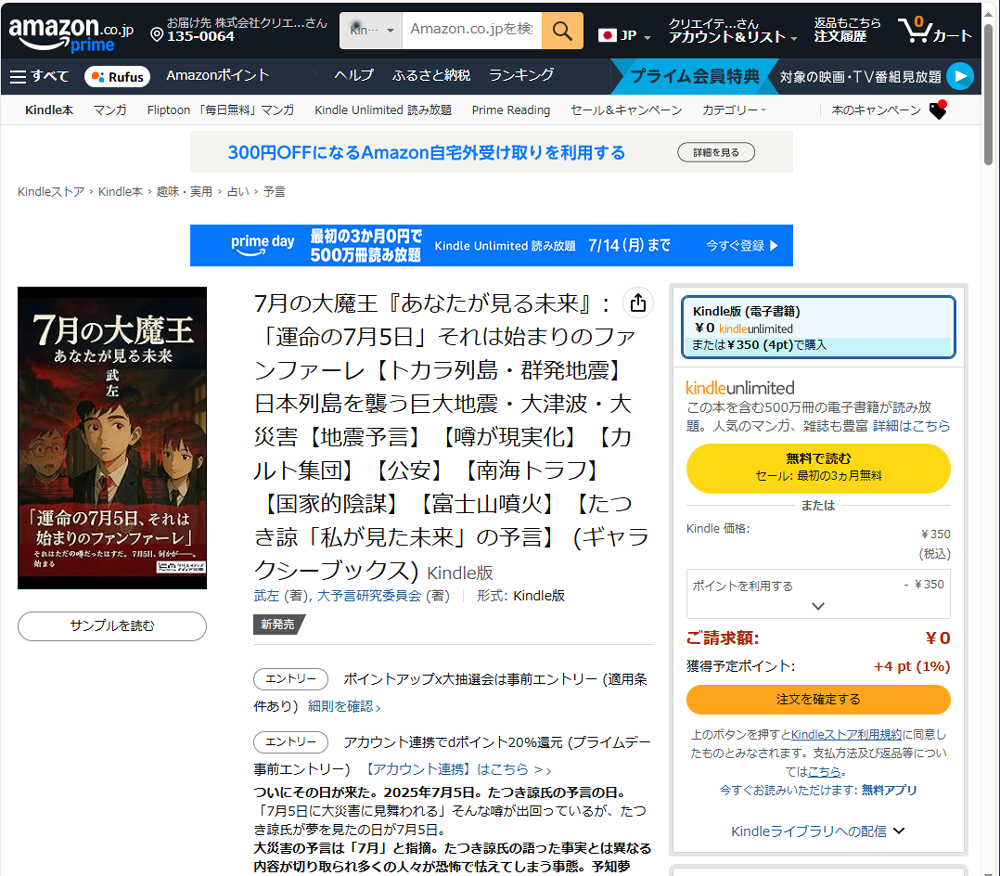Expand the ポイントを利用する section
This screenshot has width=1000, height=876.
pyautogui.click(x=818, y=594)
